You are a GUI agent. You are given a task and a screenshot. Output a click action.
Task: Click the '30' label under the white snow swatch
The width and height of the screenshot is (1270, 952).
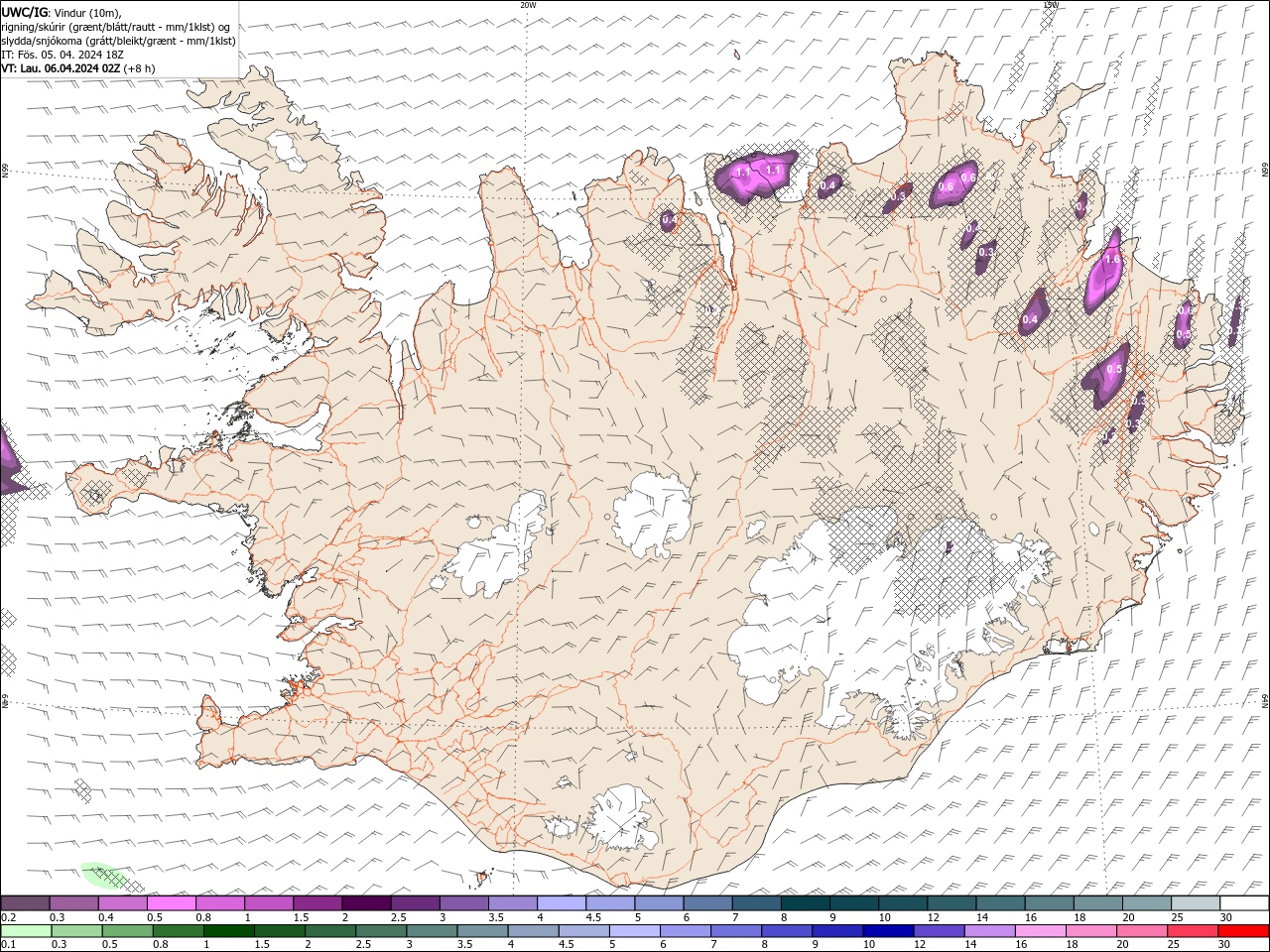1226,917
